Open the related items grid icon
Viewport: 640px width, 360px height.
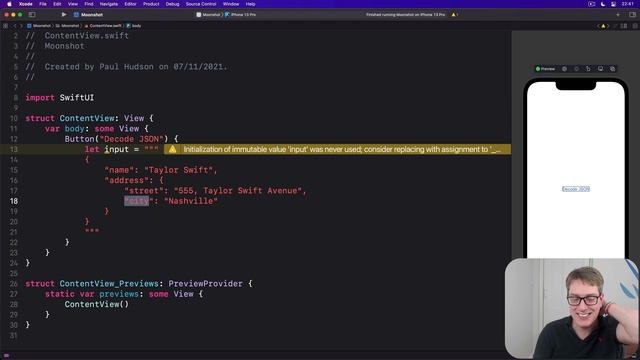coord(5,26)
